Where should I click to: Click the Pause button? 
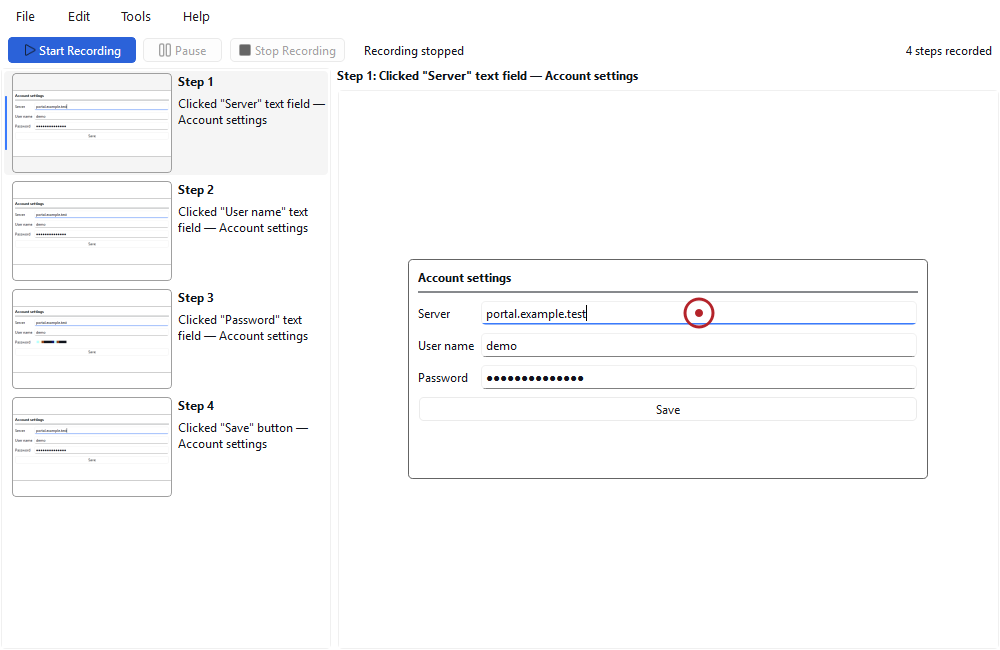[x=182, y=50]
